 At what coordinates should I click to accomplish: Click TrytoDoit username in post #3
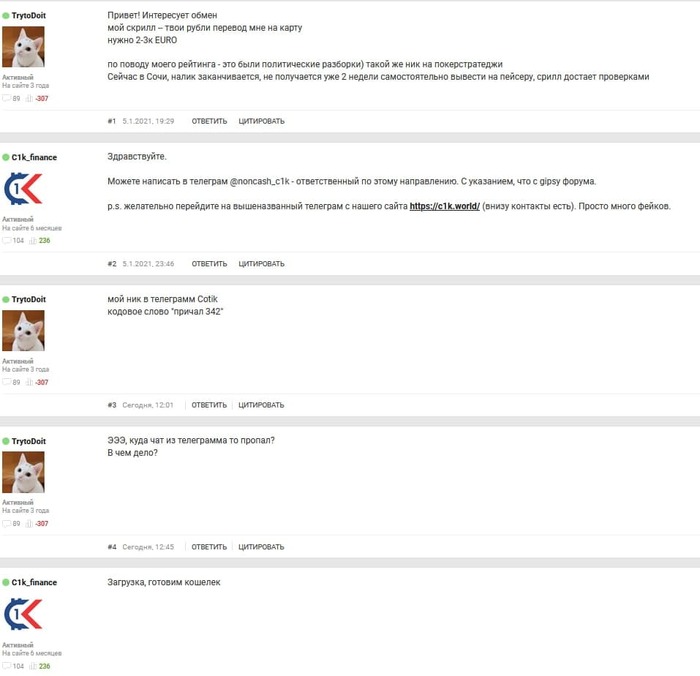[x=29, y=299]
